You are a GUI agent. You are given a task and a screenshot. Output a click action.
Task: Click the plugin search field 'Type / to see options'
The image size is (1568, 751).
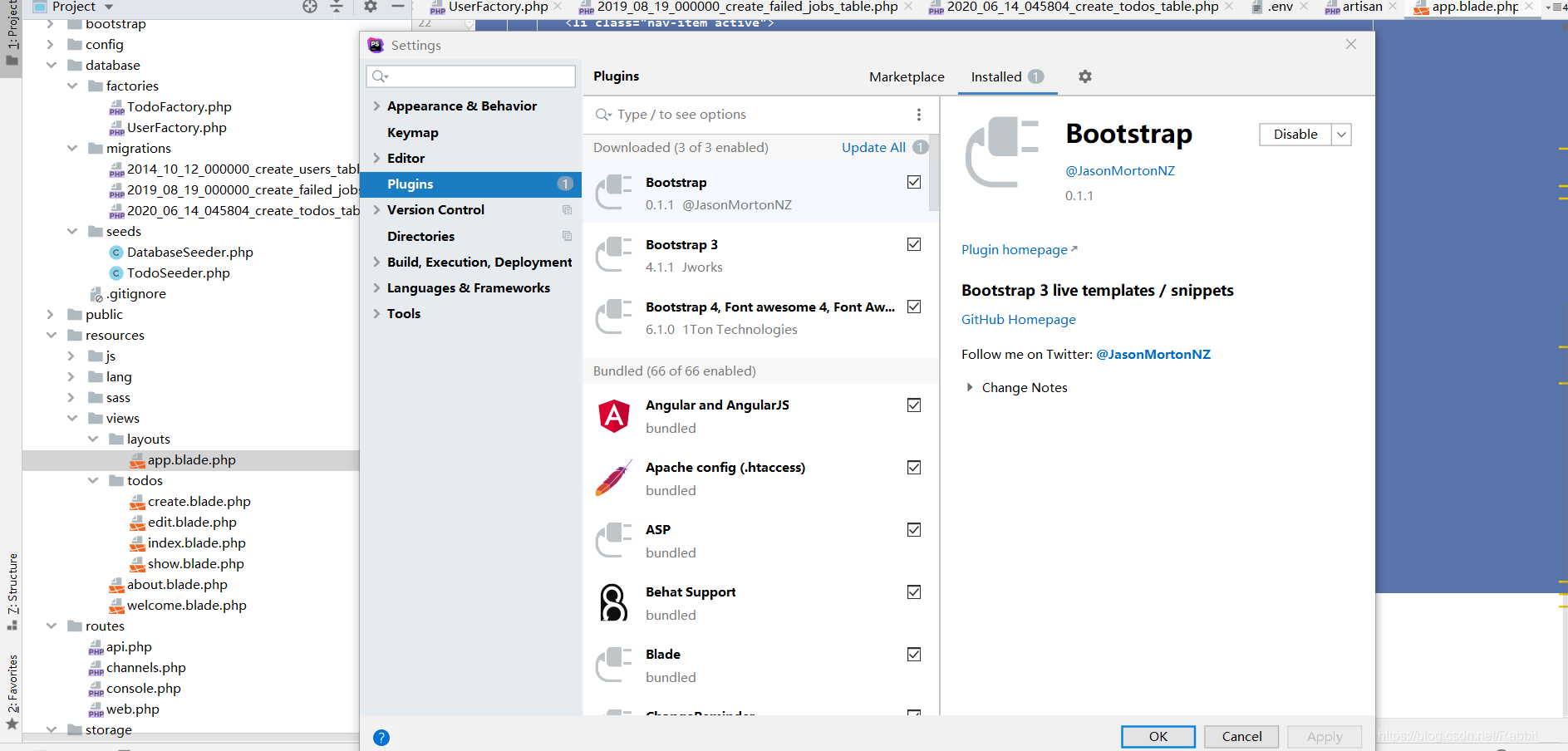751,115
